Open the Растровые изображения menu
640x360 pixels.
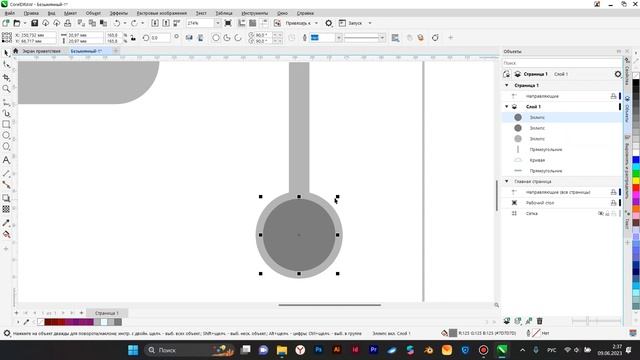point(162,13)
